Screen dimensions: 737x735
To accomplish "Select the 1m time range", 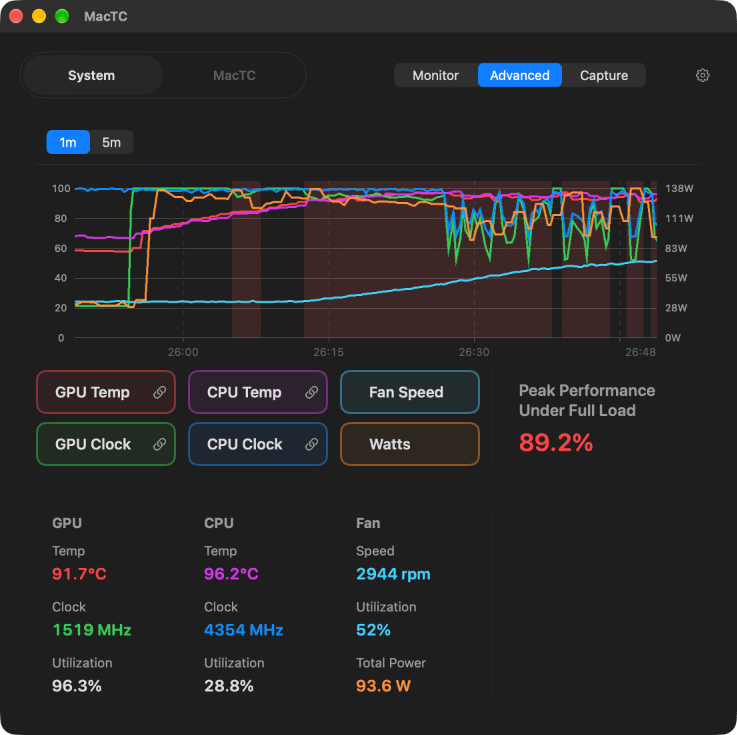I will (68, 142).
